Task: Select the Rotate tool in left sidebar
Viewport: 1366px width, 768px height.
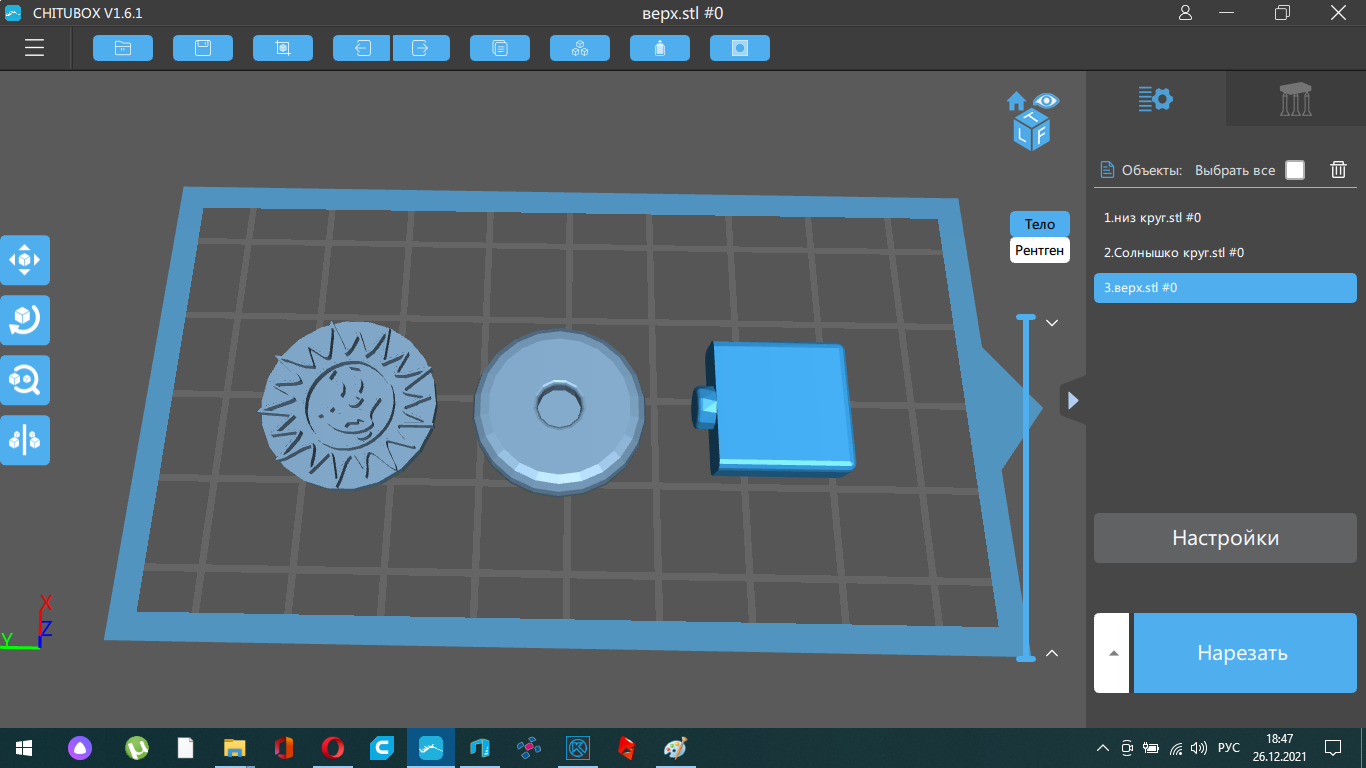Action: pyautogui.click(x=25, y=320)
